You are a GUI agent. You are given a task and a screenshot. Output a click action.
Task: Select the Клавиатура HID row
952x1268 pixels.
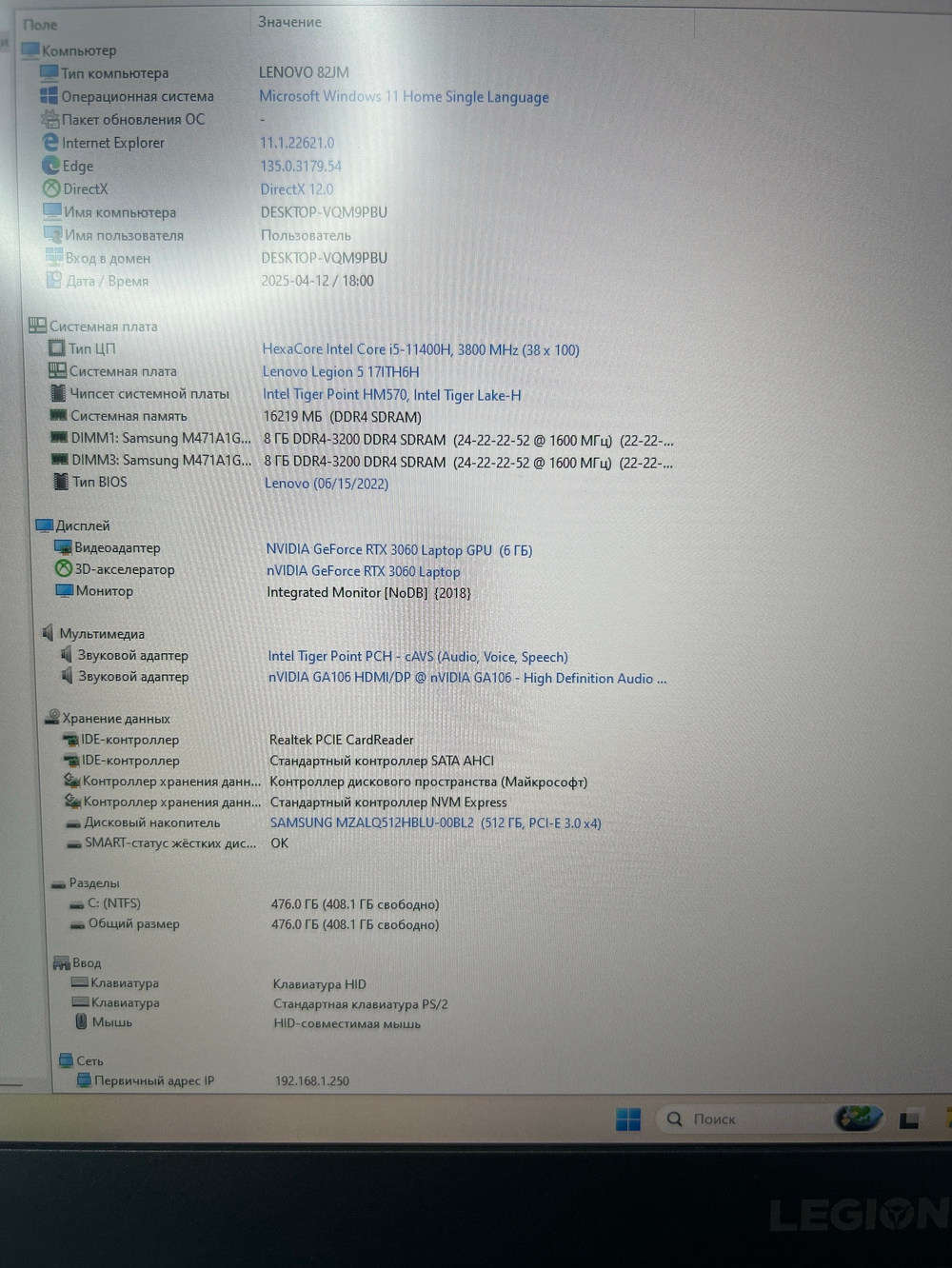pos(219,983)
